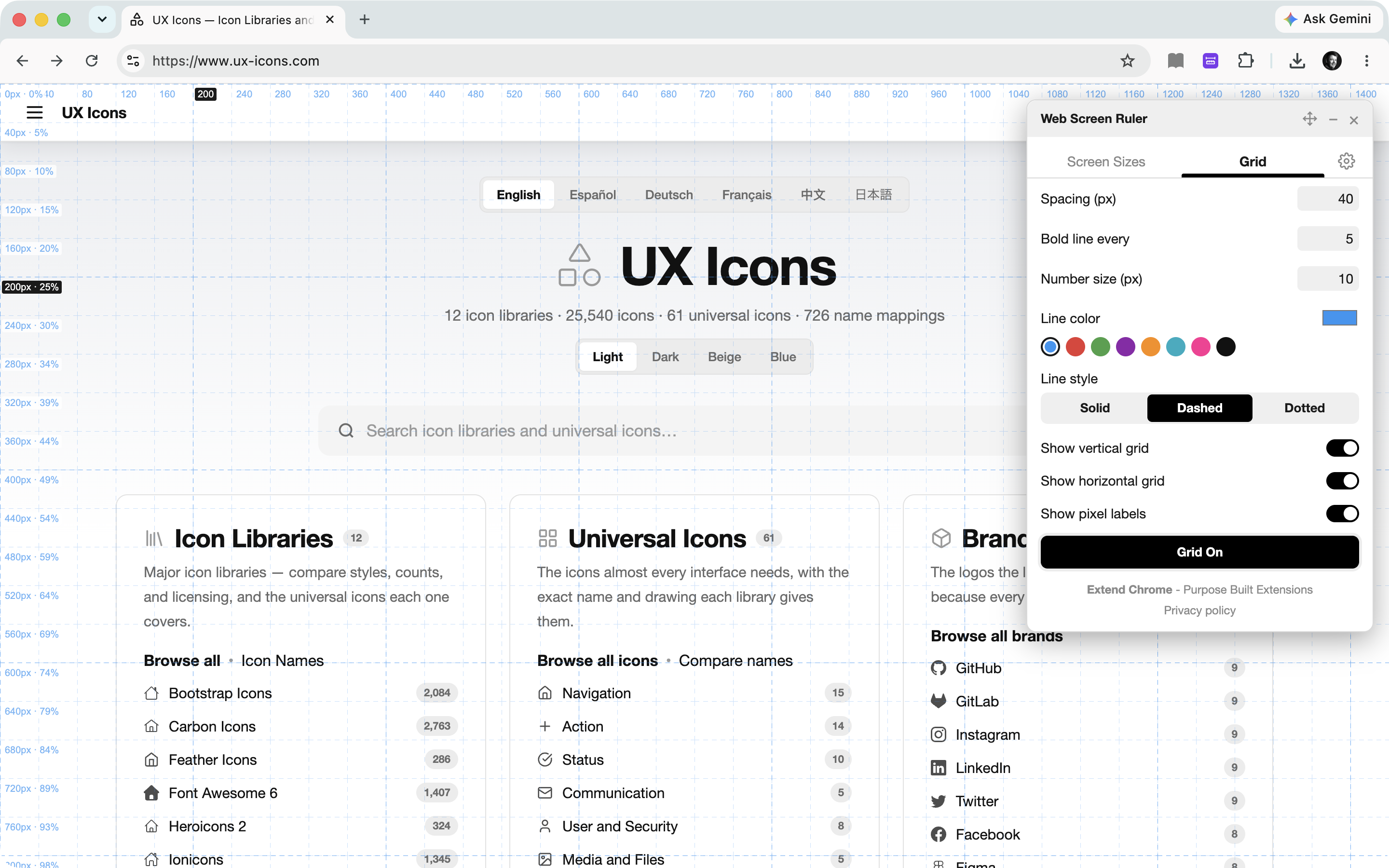Screen dimensions: 1389x868
Task: Click the settings gear in Web Screen Ruler
Action: [x=1346, y=162]
